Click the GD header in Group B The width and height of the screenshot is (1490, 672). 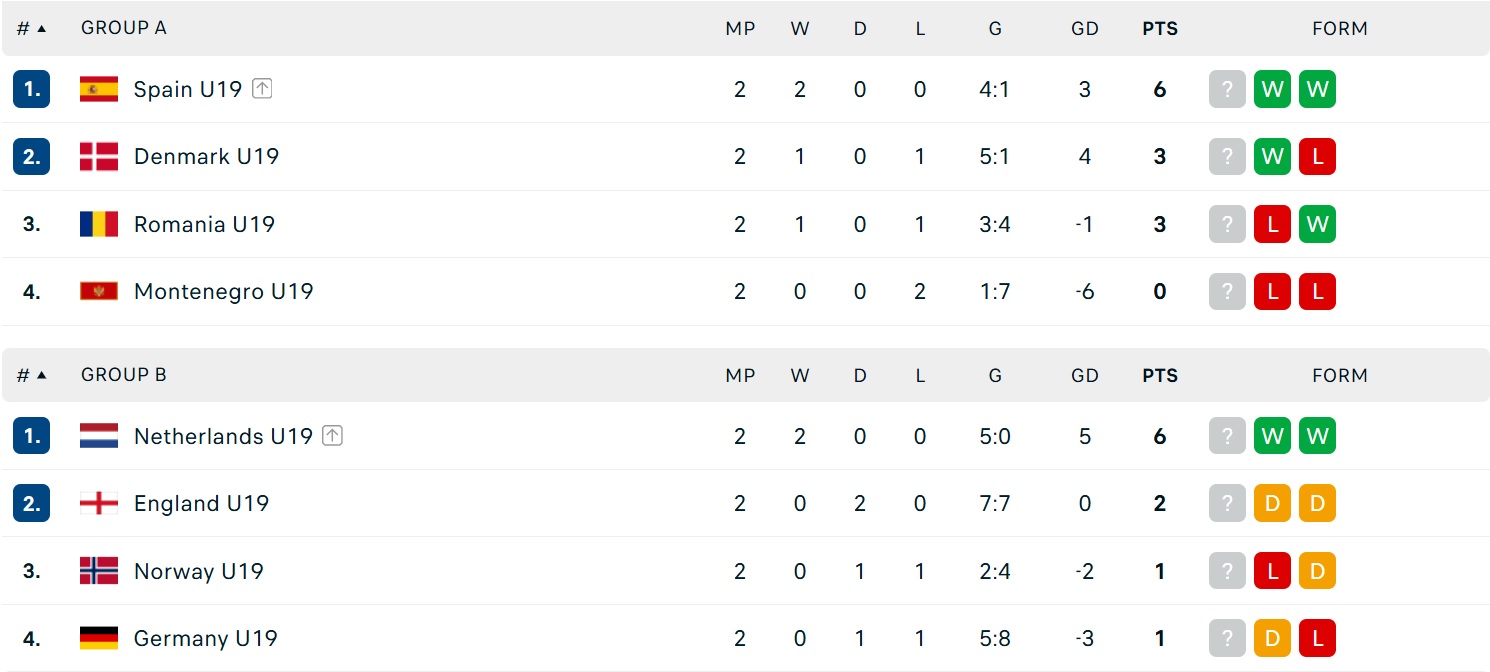click(1085, 376)
